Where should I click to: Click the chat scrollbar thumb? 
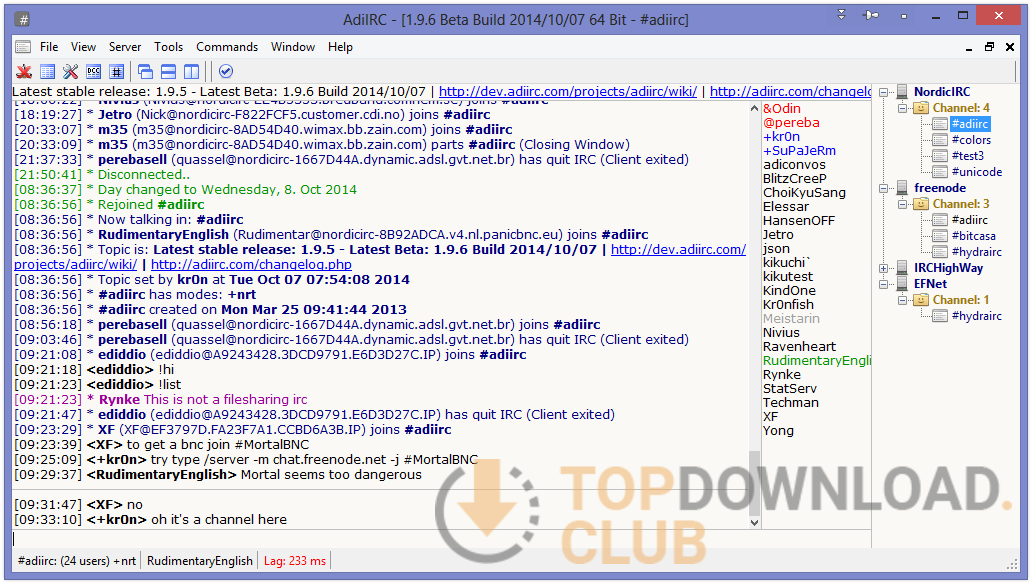click(x=754, y=482)
